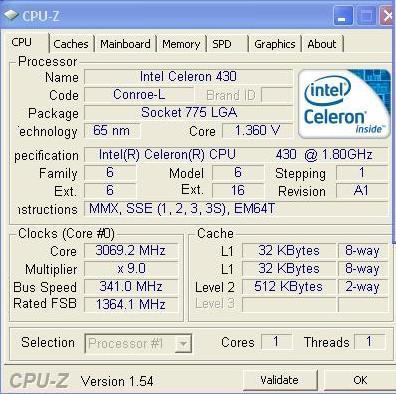Open the Mainboard tab
Screen dimensions: 396x394
tap(125, 44)
